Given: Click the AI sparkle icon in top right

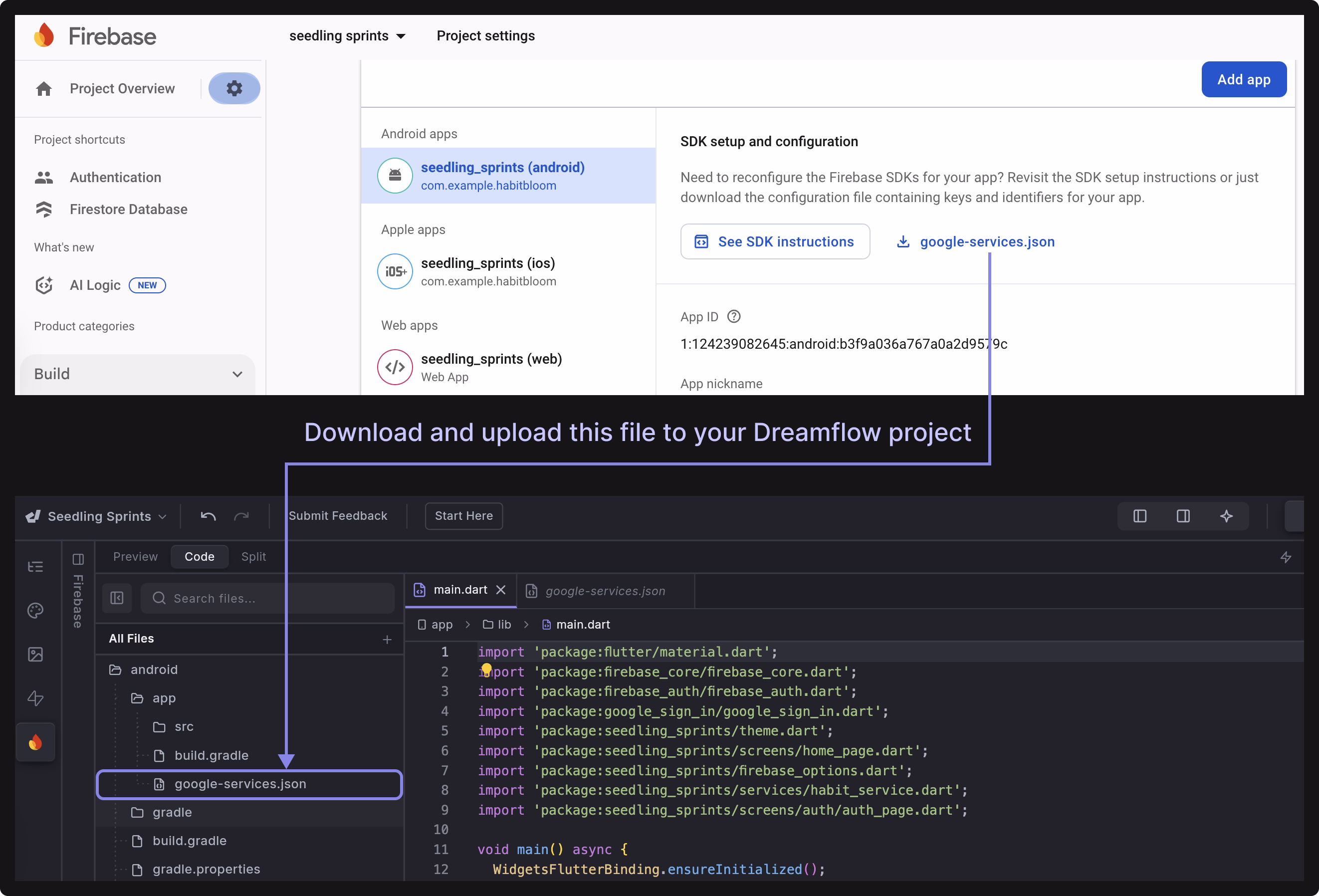Looking at the screenshot, I should coord(1227,516).
